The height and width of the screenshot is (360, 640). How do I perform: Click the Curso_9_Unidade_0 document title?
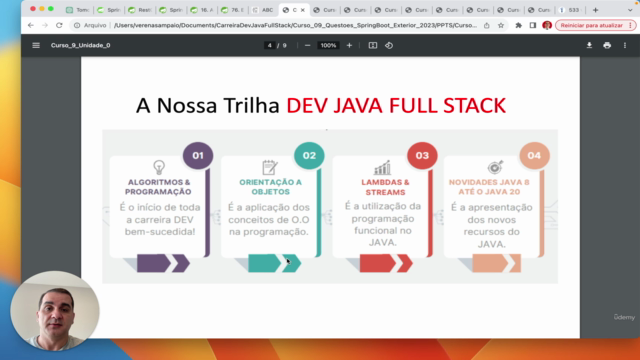tap(80, 45)
